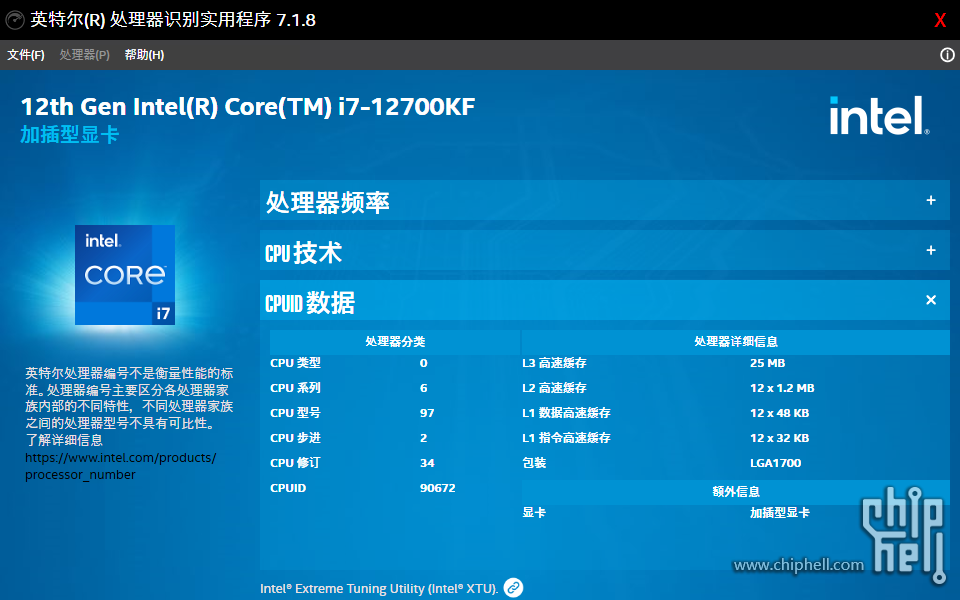Select the CPUID value 90672

(438, 488)
